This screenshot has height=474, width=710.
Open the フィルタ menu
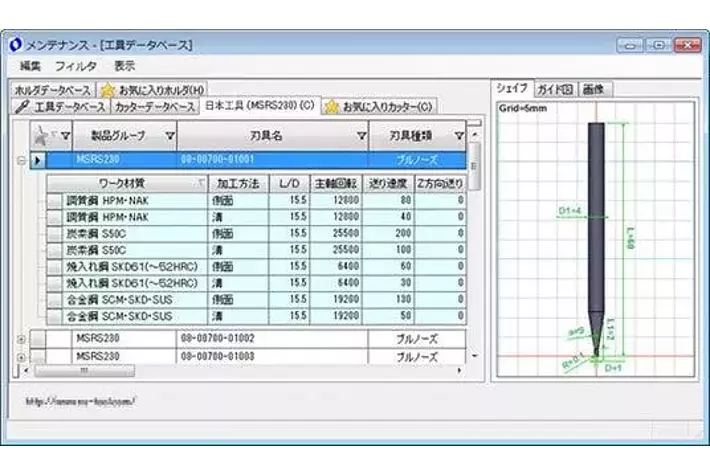[x=76, y=66]
